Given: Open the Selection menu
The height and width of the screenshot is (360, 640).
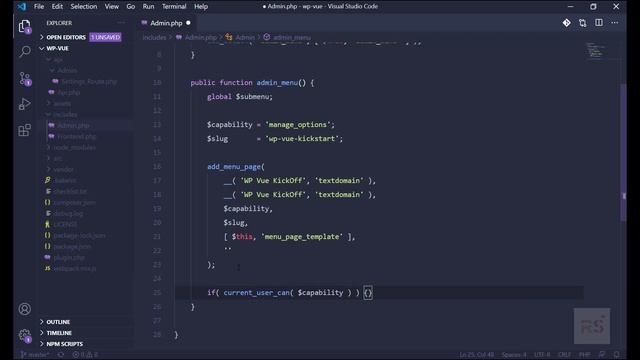Looking at the screenshot, I should [x=84, y=7].
